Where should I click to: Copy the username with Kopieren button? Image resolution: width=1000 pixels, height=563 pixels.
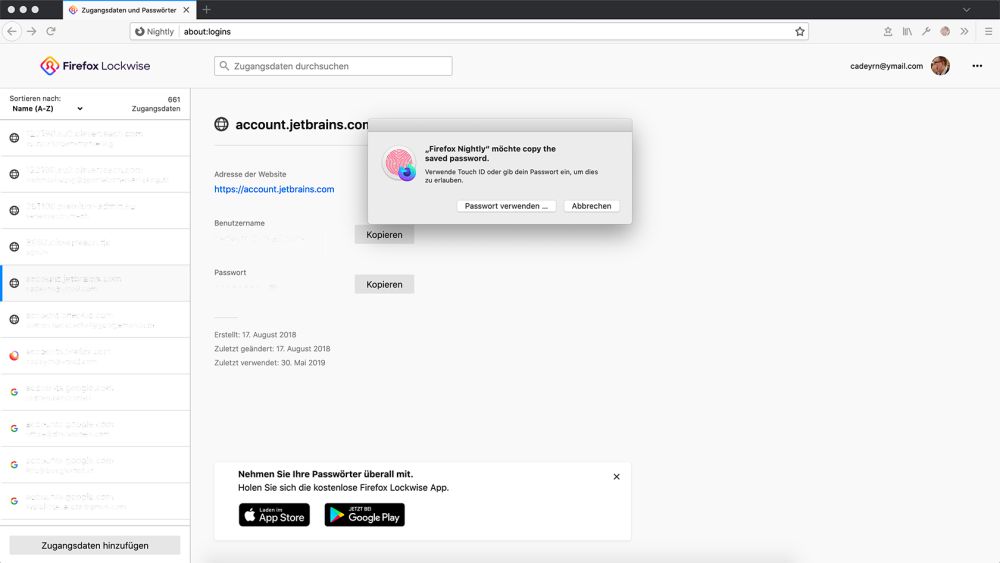(x=384, y=235)
